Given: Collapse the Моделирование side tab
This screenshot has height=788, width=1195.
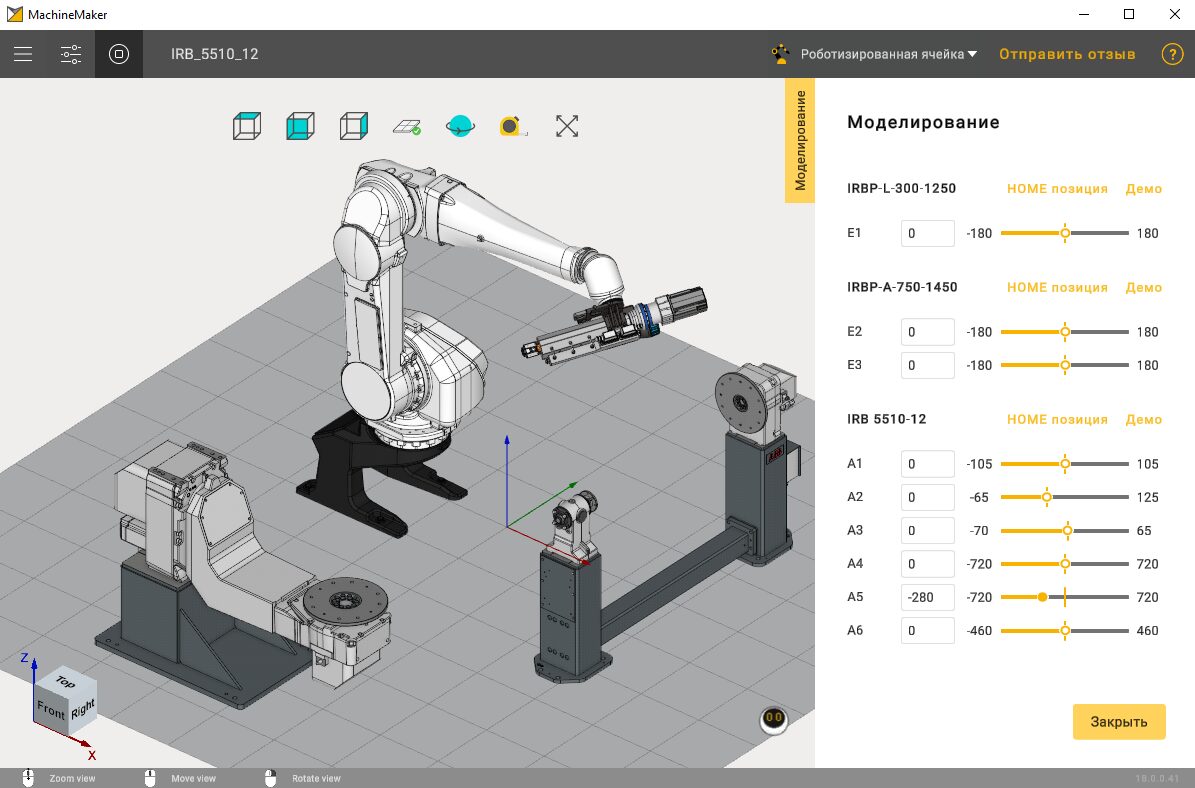Looking at the screenshot, I should [800, 141].
